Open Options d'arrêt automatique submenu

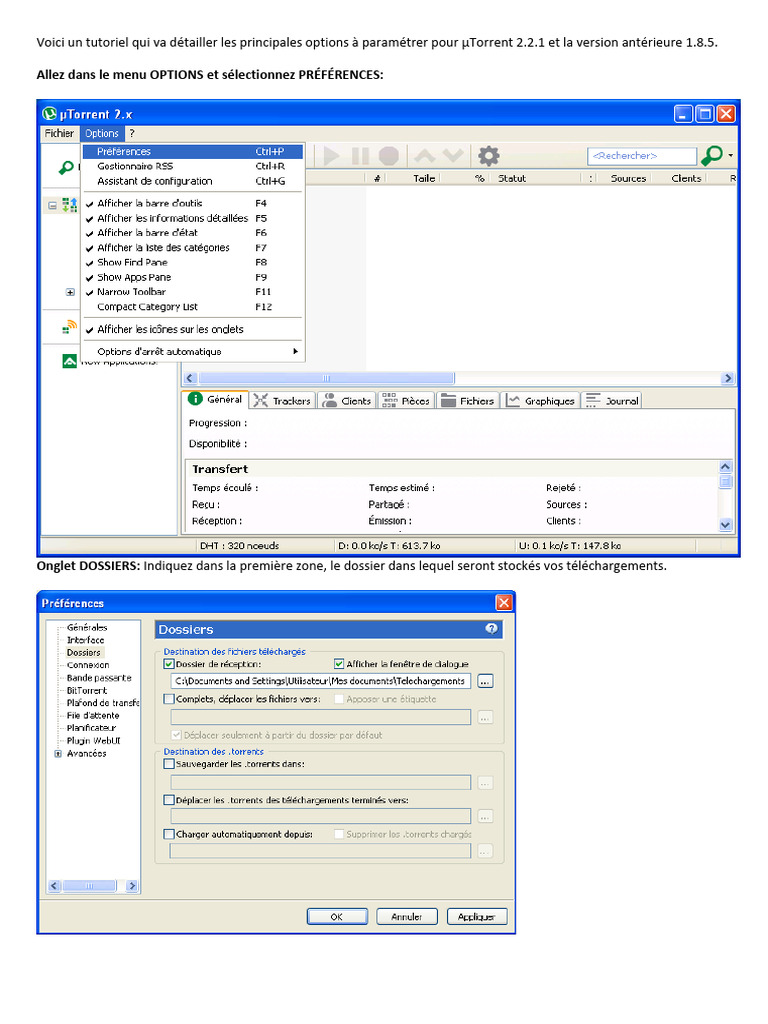tap(193, 351)
